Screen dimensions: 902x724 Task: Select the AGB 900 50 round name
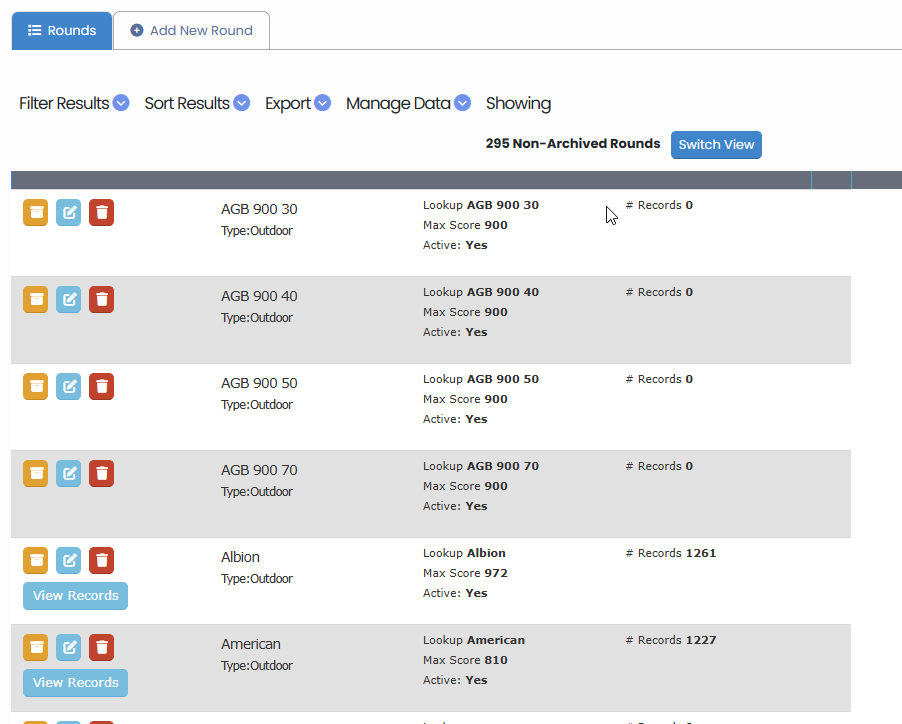click(259, 383)
